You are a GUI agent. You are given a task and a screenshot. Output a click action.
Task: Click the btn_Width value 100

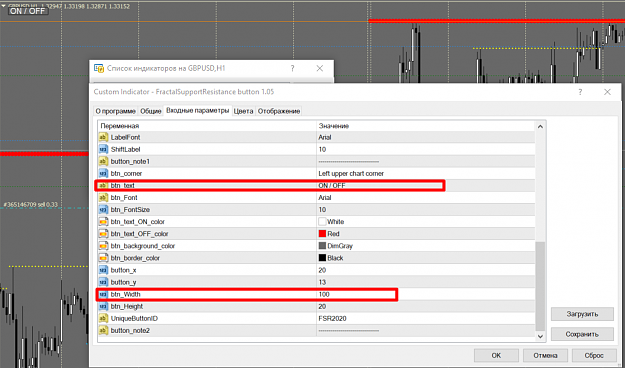point(324,294)
